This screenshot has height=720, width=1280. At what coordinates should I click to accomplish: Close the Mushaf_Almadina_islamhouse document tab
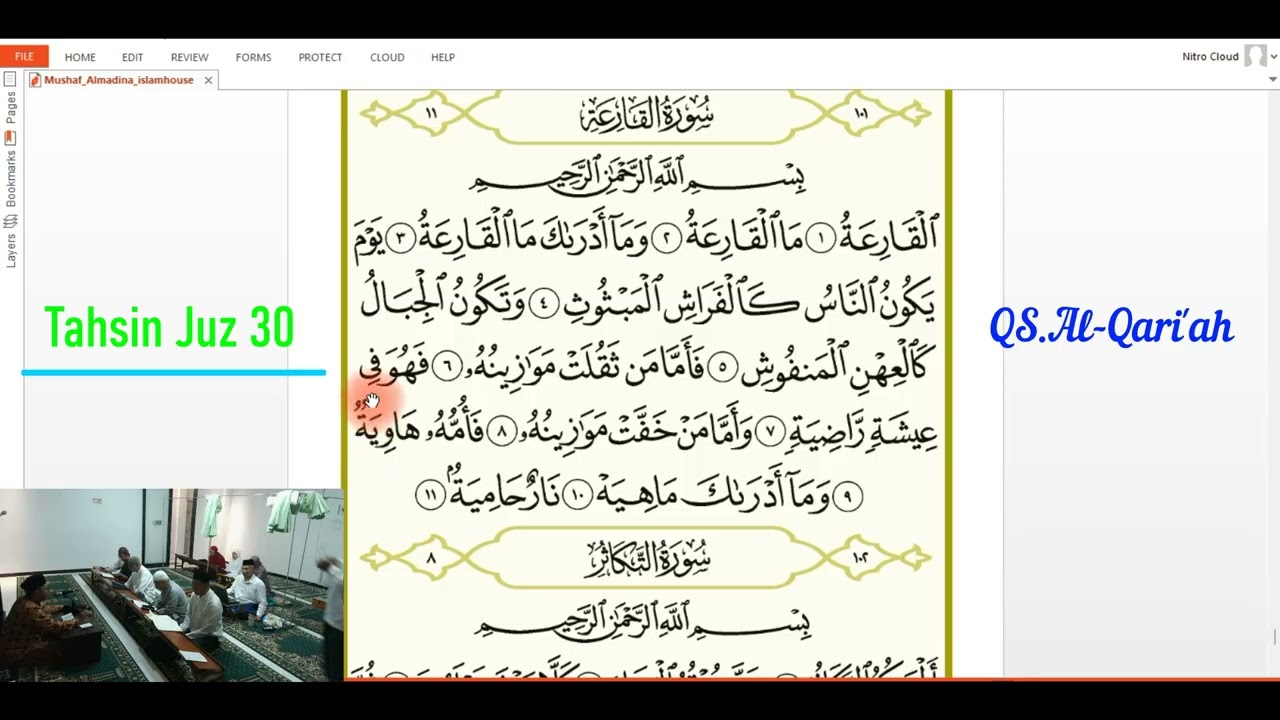[x=208, y=80]
